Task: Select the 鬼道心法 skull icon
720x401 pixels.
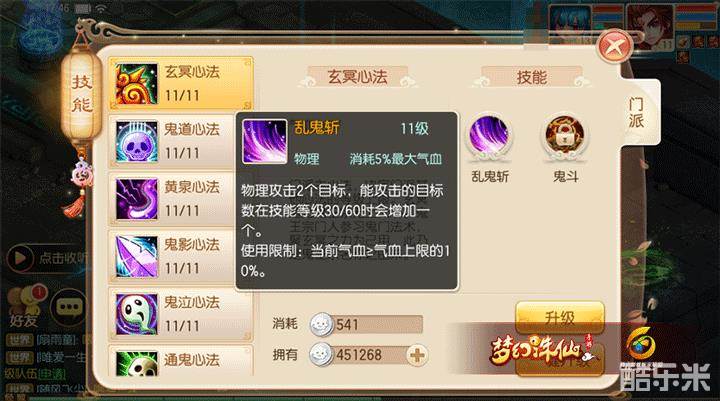Action: [x=136, y=141]
